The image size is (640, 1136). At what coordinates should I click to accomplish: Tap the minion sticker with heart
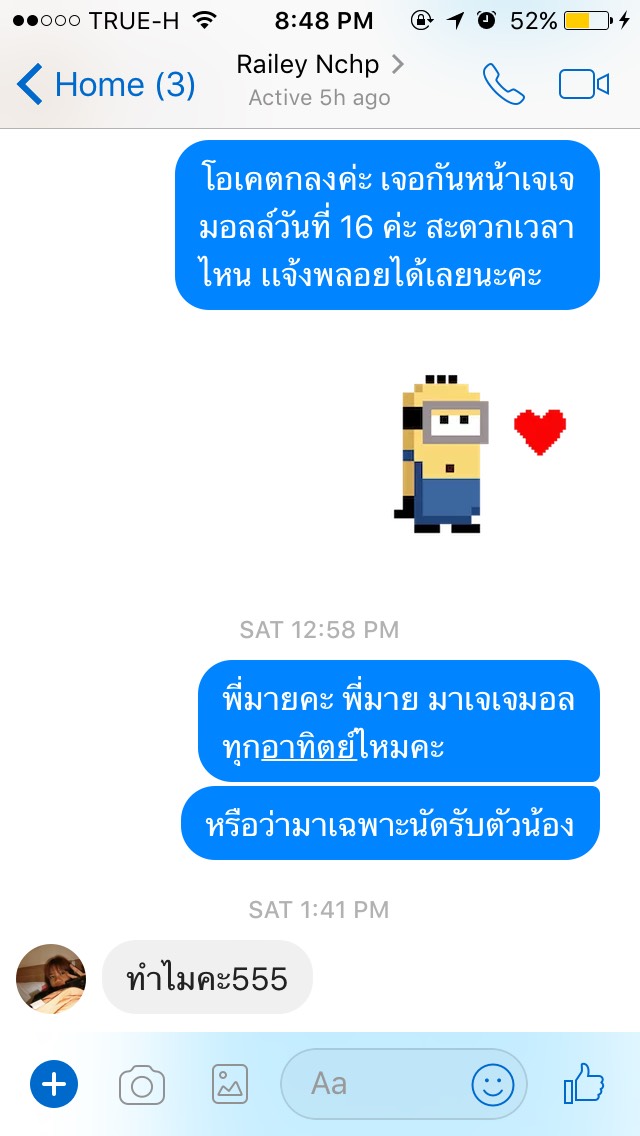pyautogui.click(x=480, y=454)
